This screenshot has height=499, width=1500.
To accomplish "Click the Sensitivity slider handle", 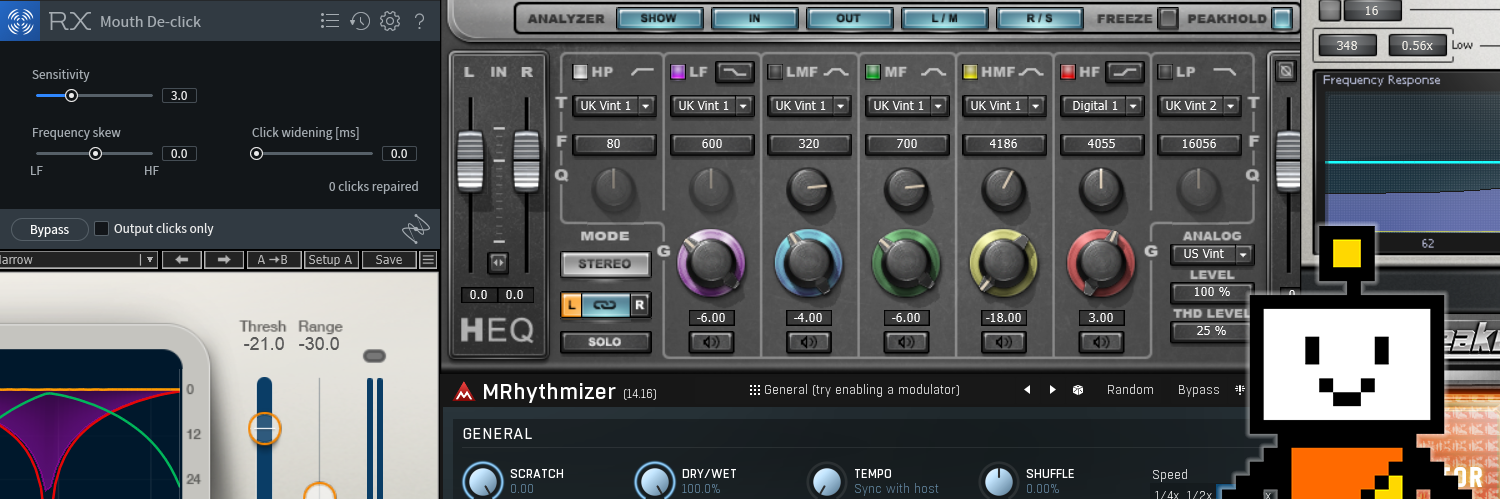I will (x=71, y=96).
